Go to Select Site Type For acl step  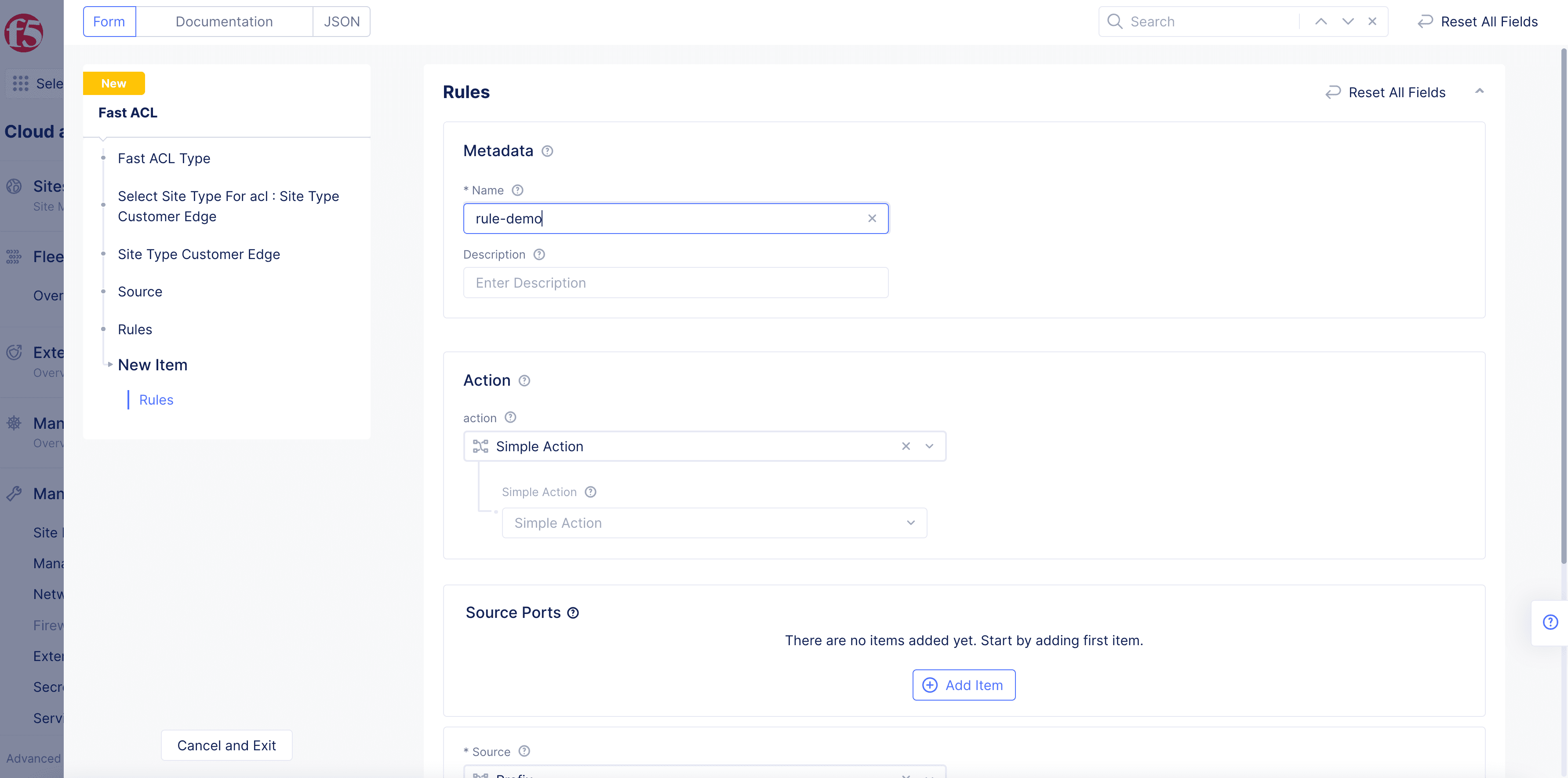click(x=228, y=206)
